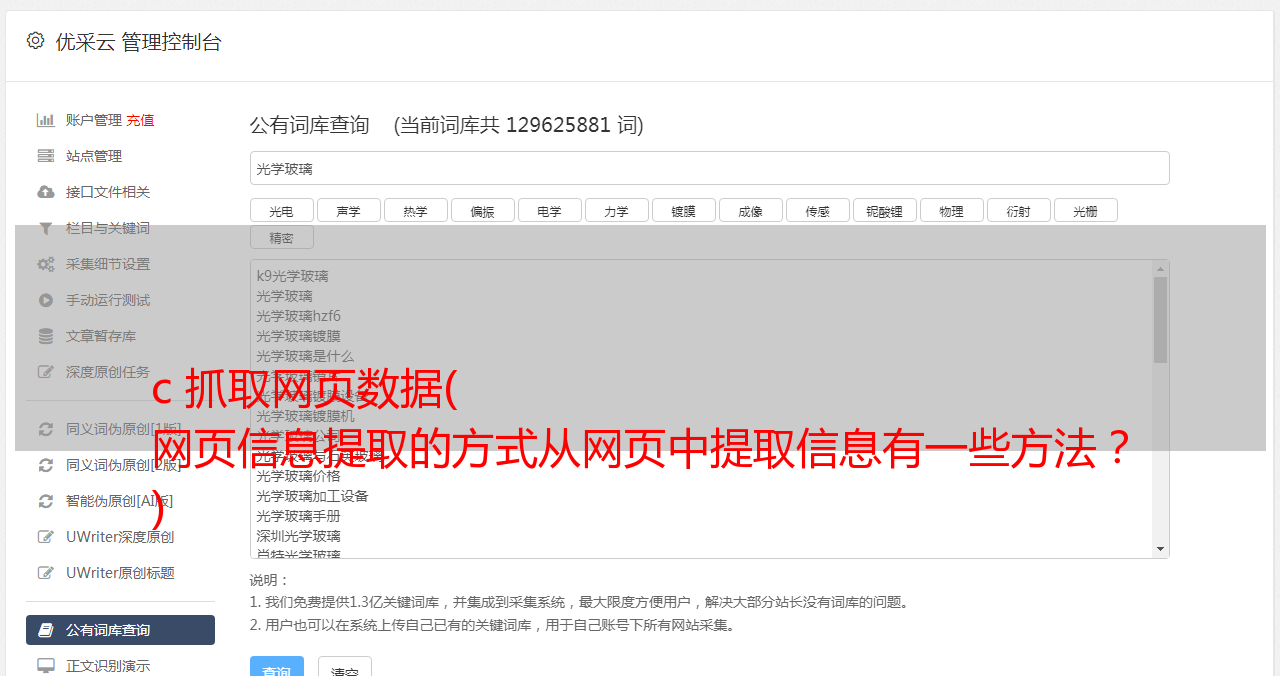Click the database icon for 文章暂存库
The height and width of the screenshot is (676, 1280).
(46, 336)
